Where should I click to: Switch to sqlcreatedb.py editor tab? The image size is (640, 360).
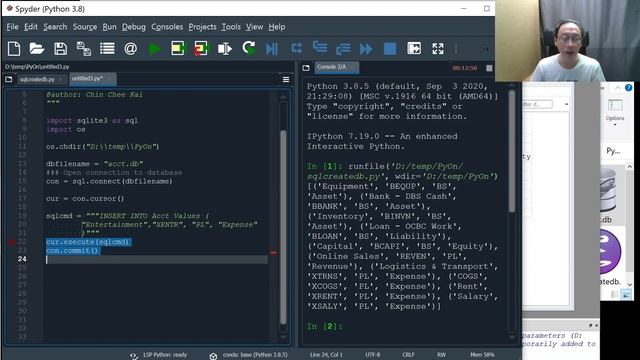tap(41, 79)
